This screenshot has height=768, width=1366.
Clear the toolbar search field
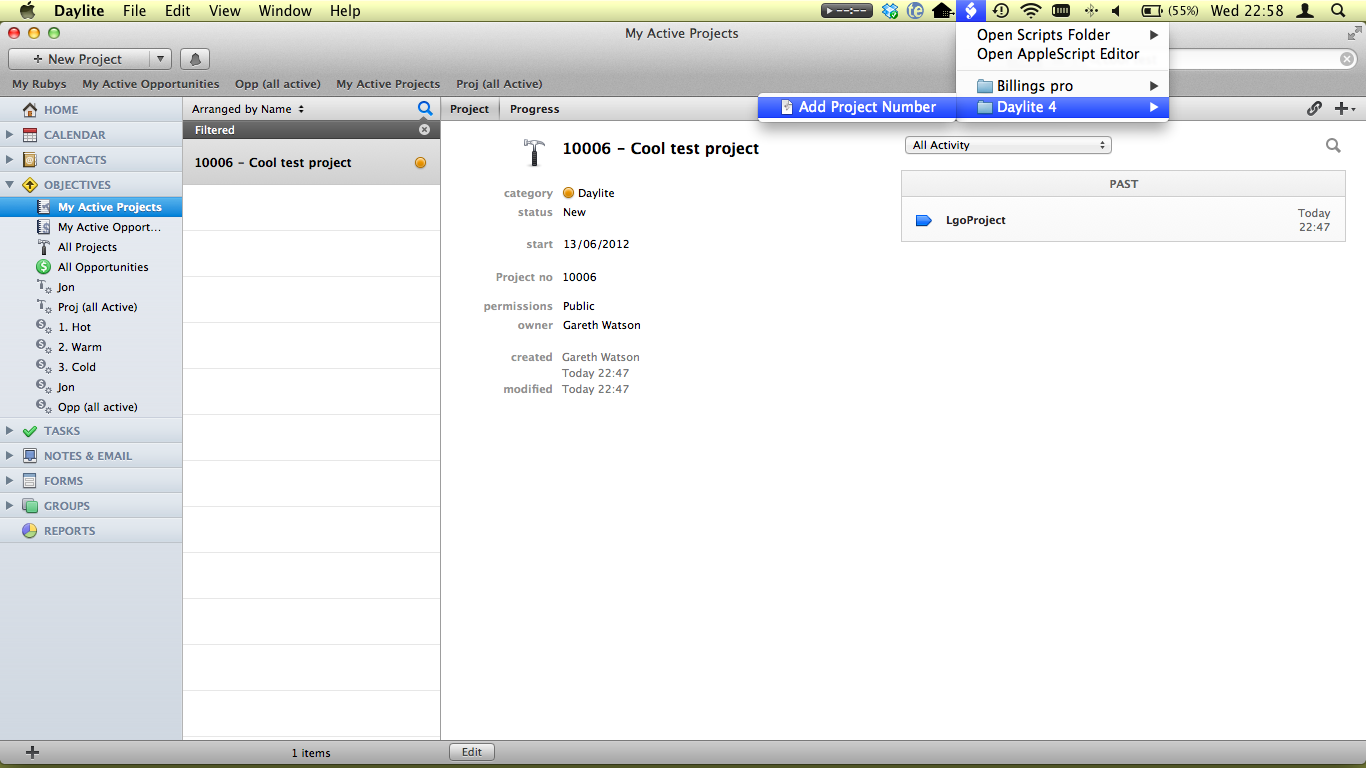coord(1347,60)
